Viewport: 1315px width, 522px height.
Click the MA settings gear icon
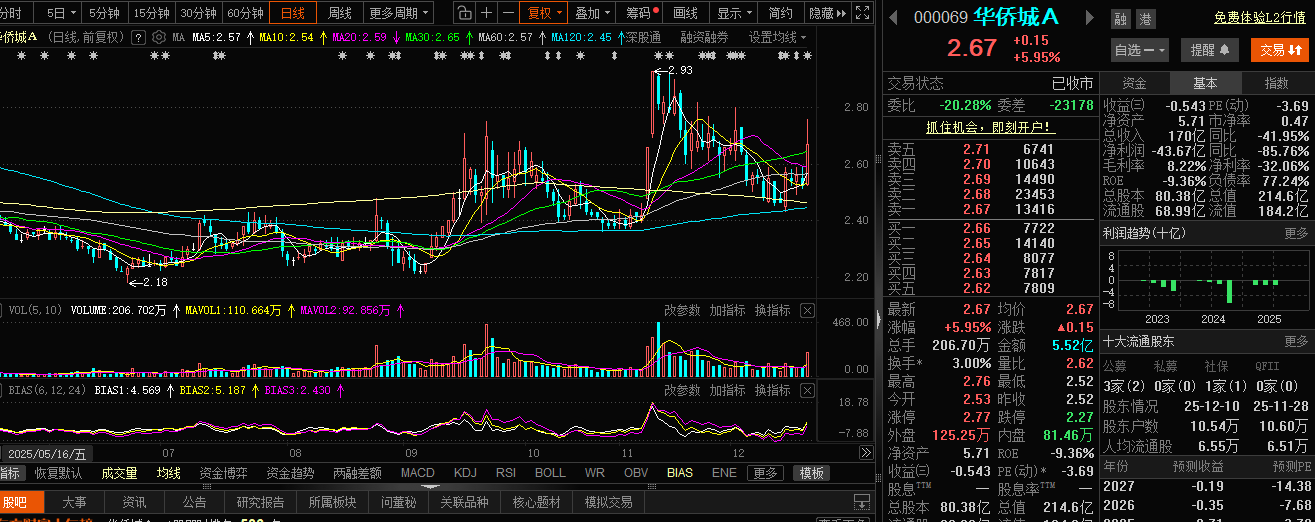pos(158,37)
